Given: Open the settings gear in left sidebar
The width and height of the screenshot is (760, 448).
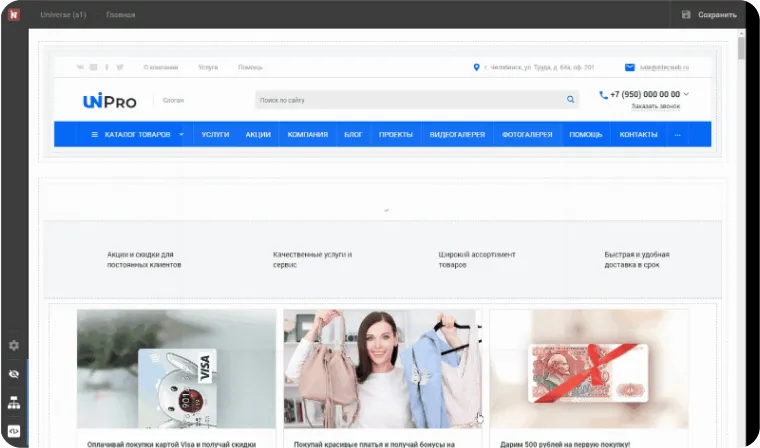Looking at the screenshot, I should (x=14, y=345).
